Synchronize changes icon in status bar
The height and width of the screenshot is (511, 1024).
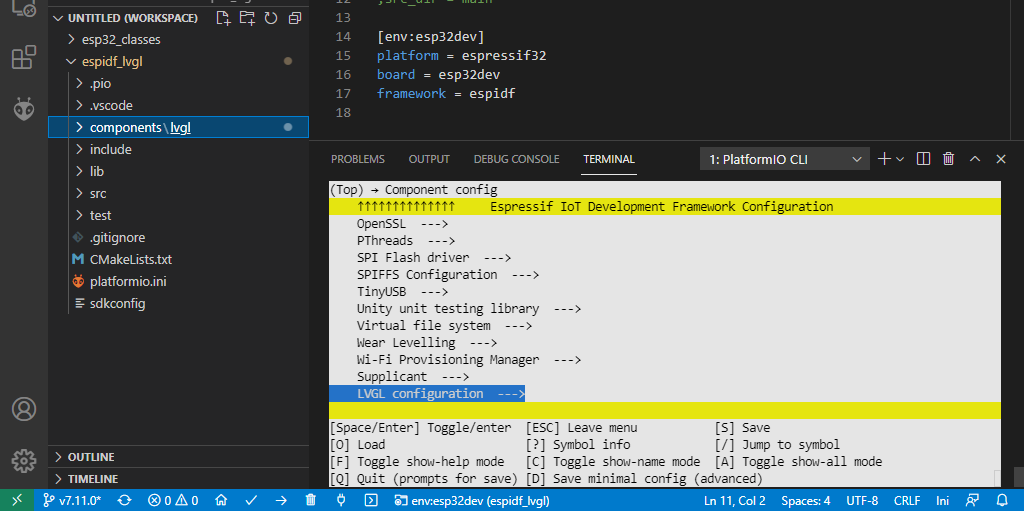pos(124,501)
